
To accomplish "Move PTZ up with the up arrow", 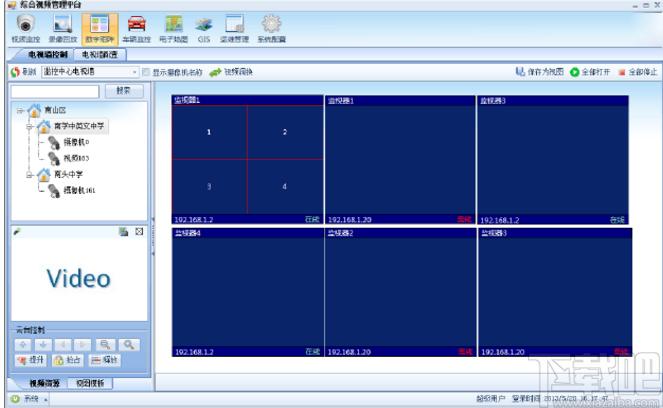I will pos(23,345).
